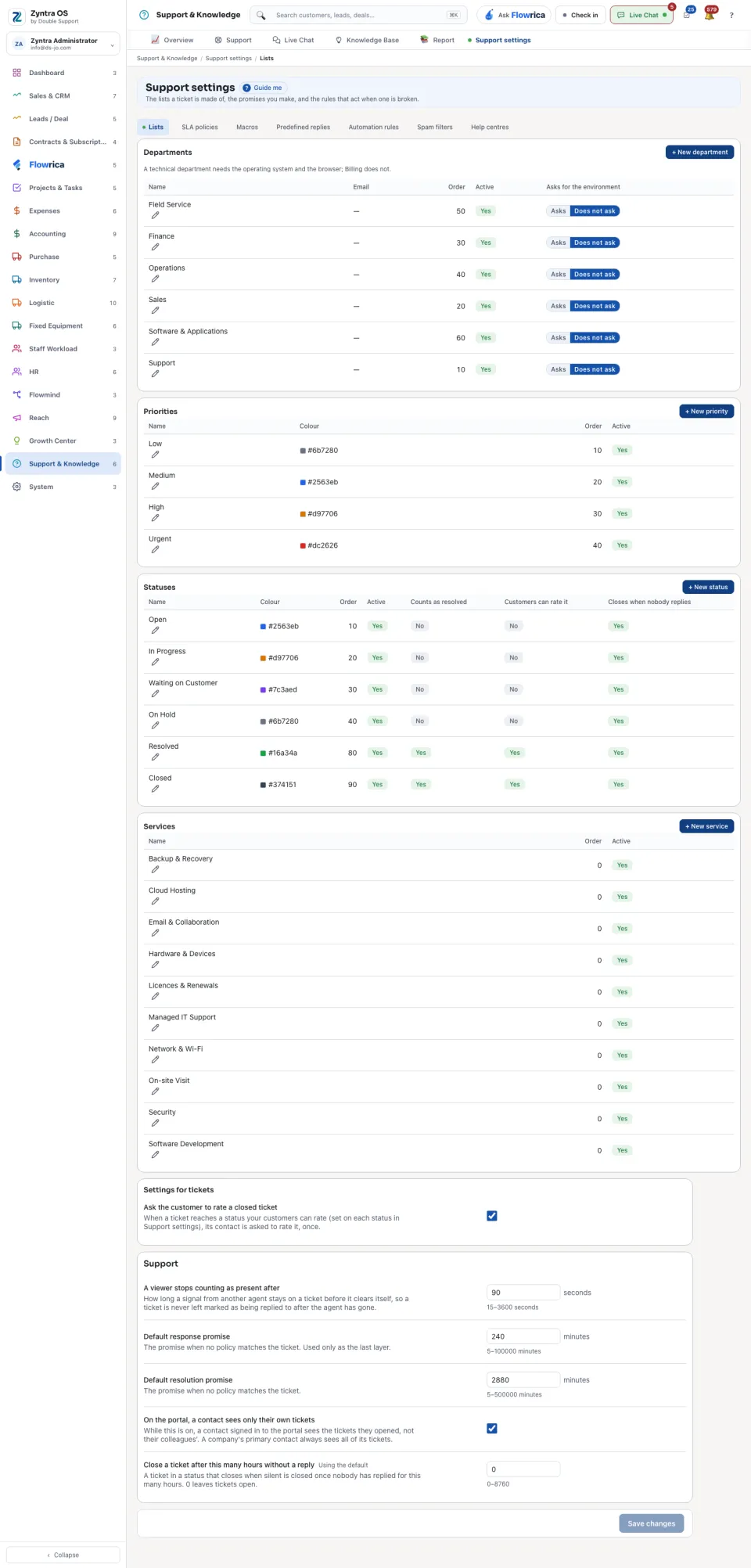The image size is (751, 1568).
Task: Edit the Software Development service pencil
Action: [155, 1155]
